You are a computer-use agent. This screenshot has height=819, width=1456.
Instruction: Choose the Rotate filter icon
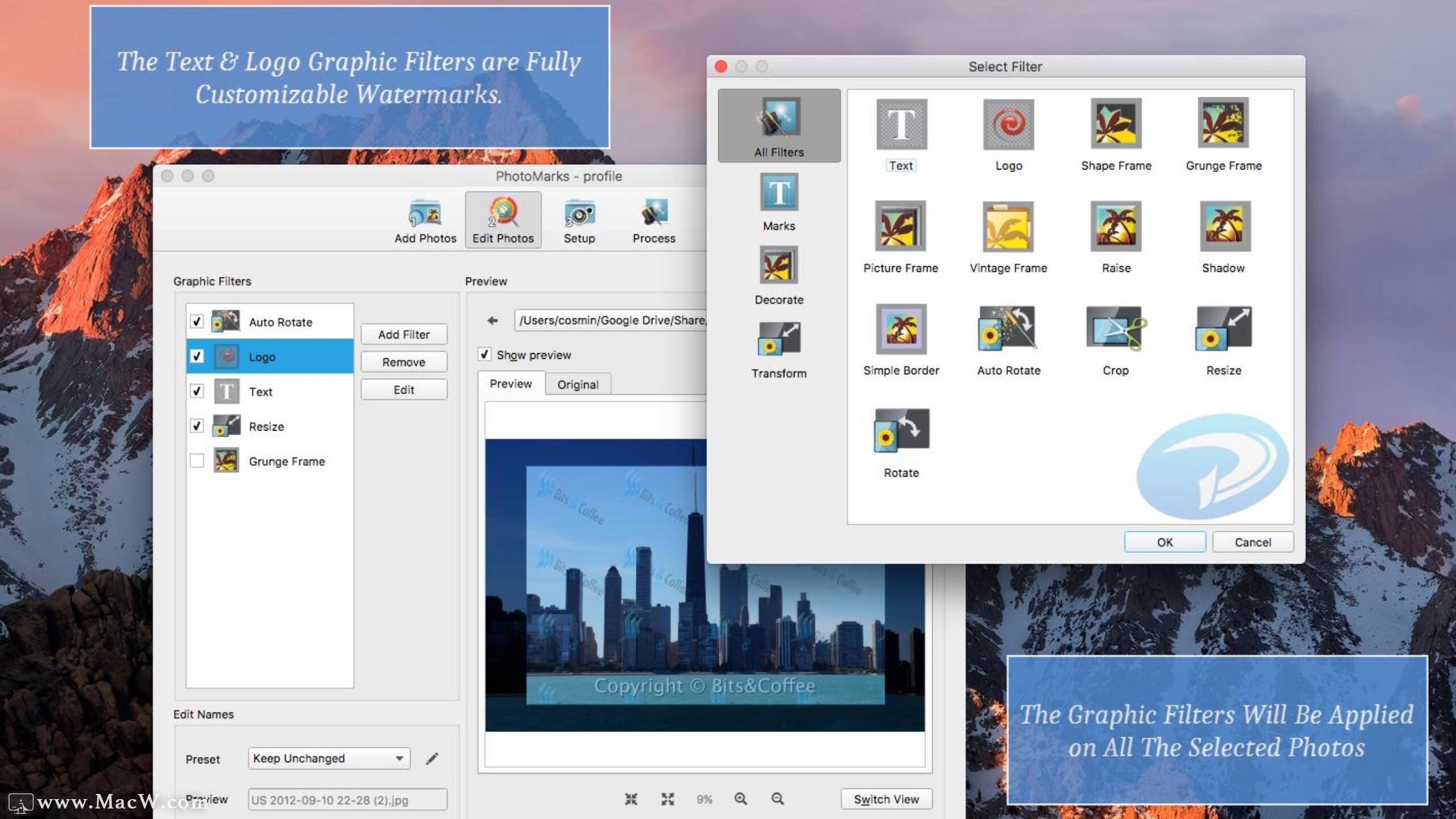901,431
